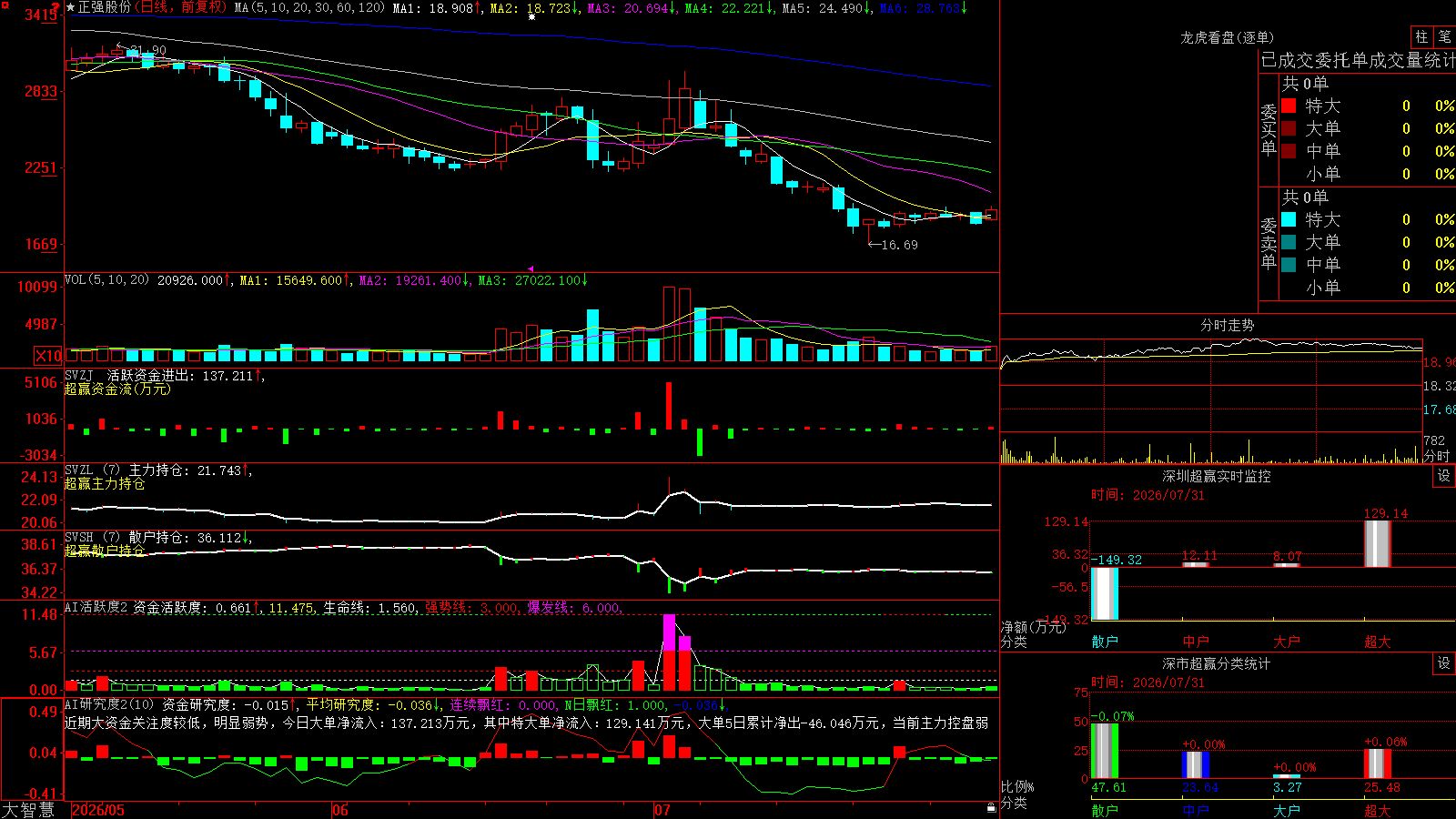Click the 委买单 section label
This screenshot has height=819, width=1456.
(x=1269, y=130)
